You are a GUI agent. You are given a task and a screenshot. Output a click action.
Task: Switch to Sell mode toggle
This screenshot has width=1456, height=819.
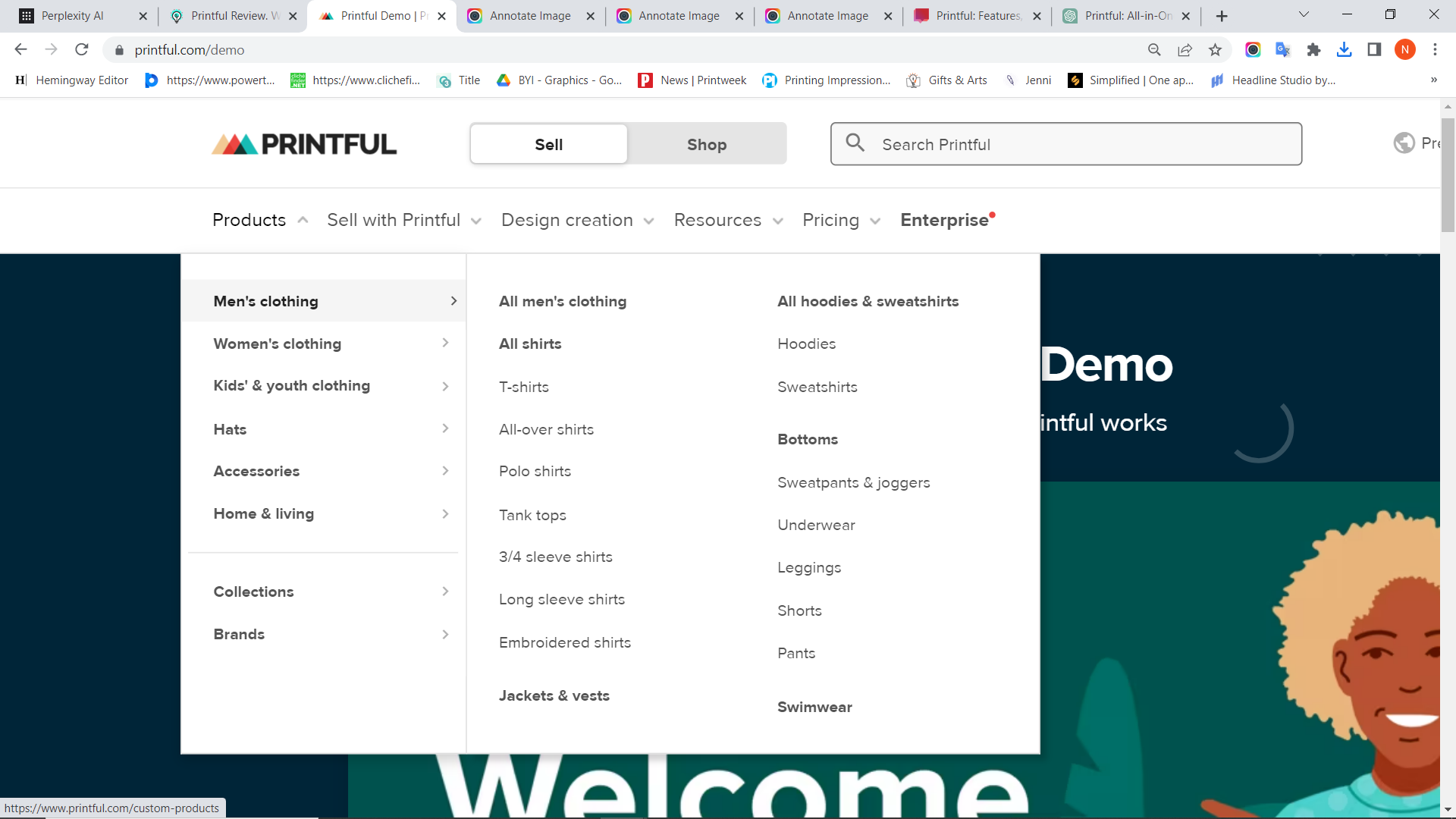coord(548,144)
